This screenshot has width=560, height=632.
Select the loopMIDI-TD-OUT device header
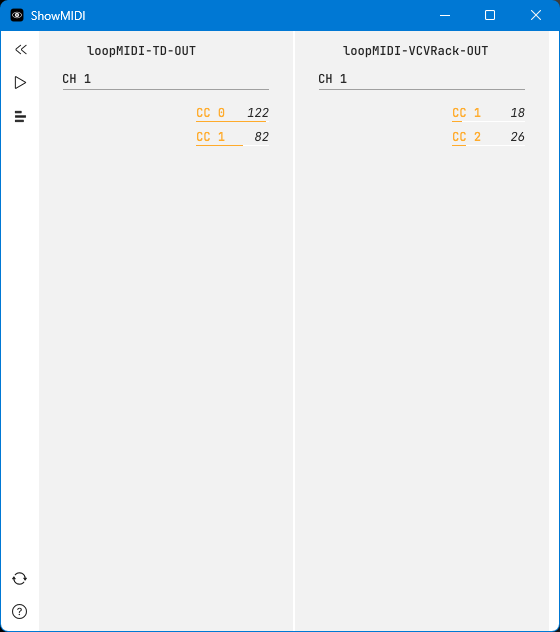(x=142, y=51)
